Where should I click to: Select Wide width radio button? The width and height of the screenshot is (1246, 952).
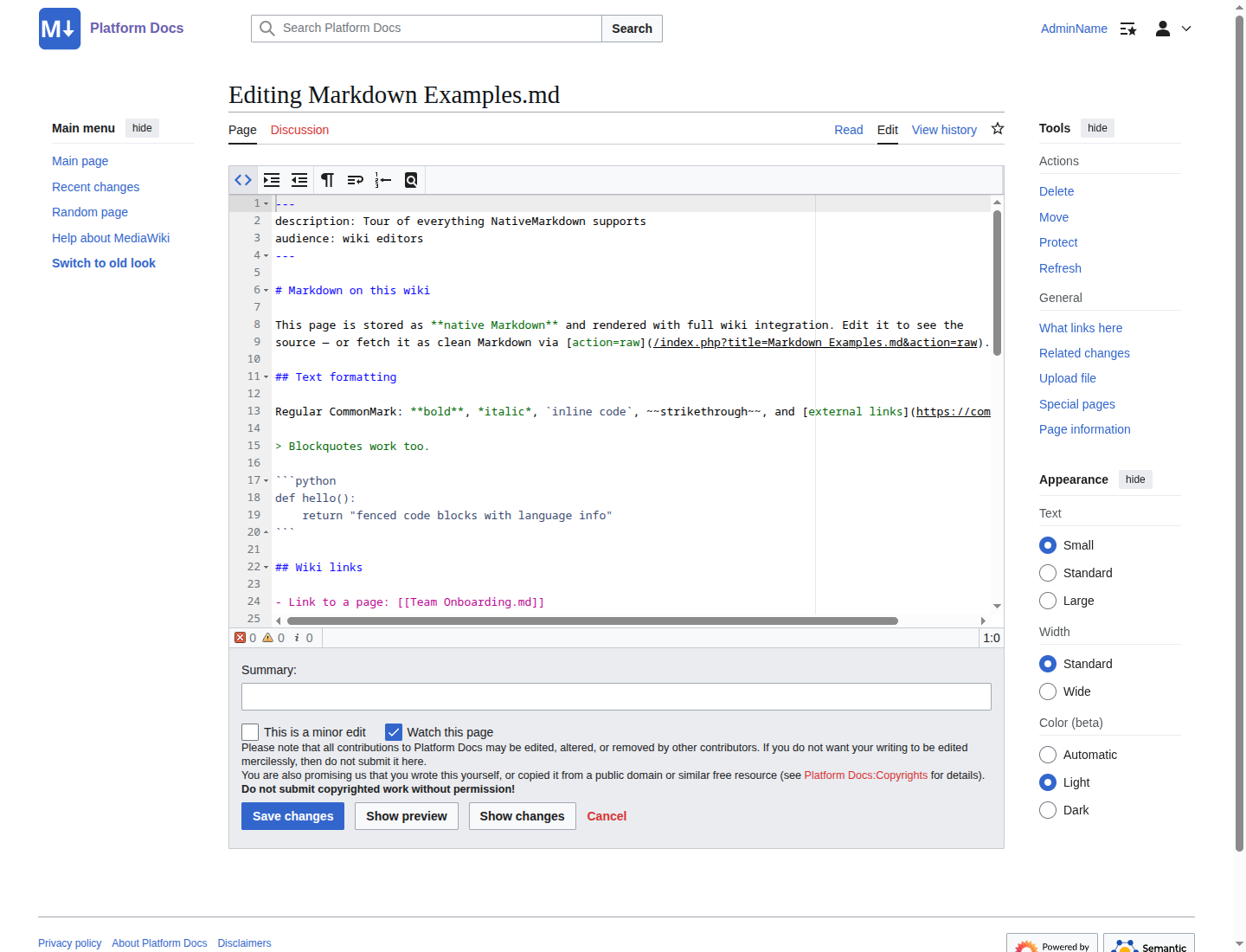[x=1048, y=691]
